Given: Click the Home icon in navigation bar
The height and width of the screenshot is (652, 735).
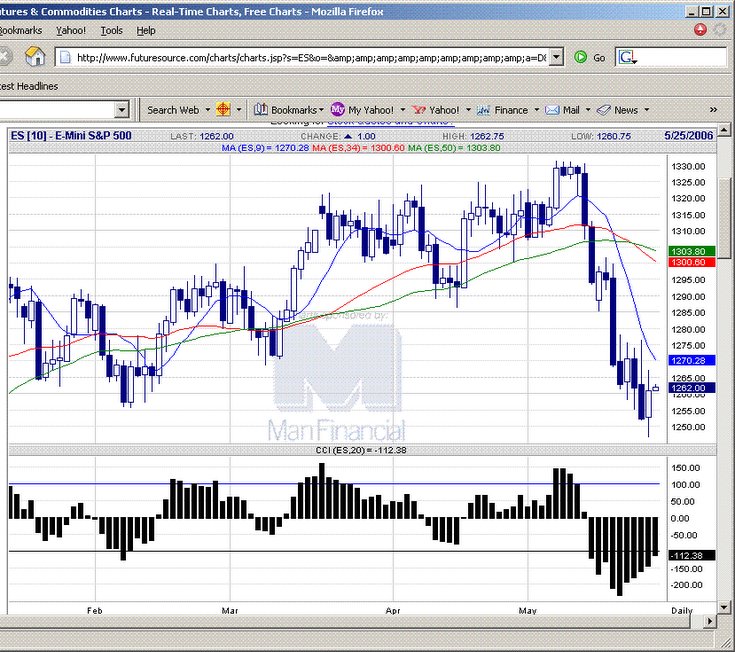Looking at the screenshot, I should pyautogui.click(x=35, y=57).
